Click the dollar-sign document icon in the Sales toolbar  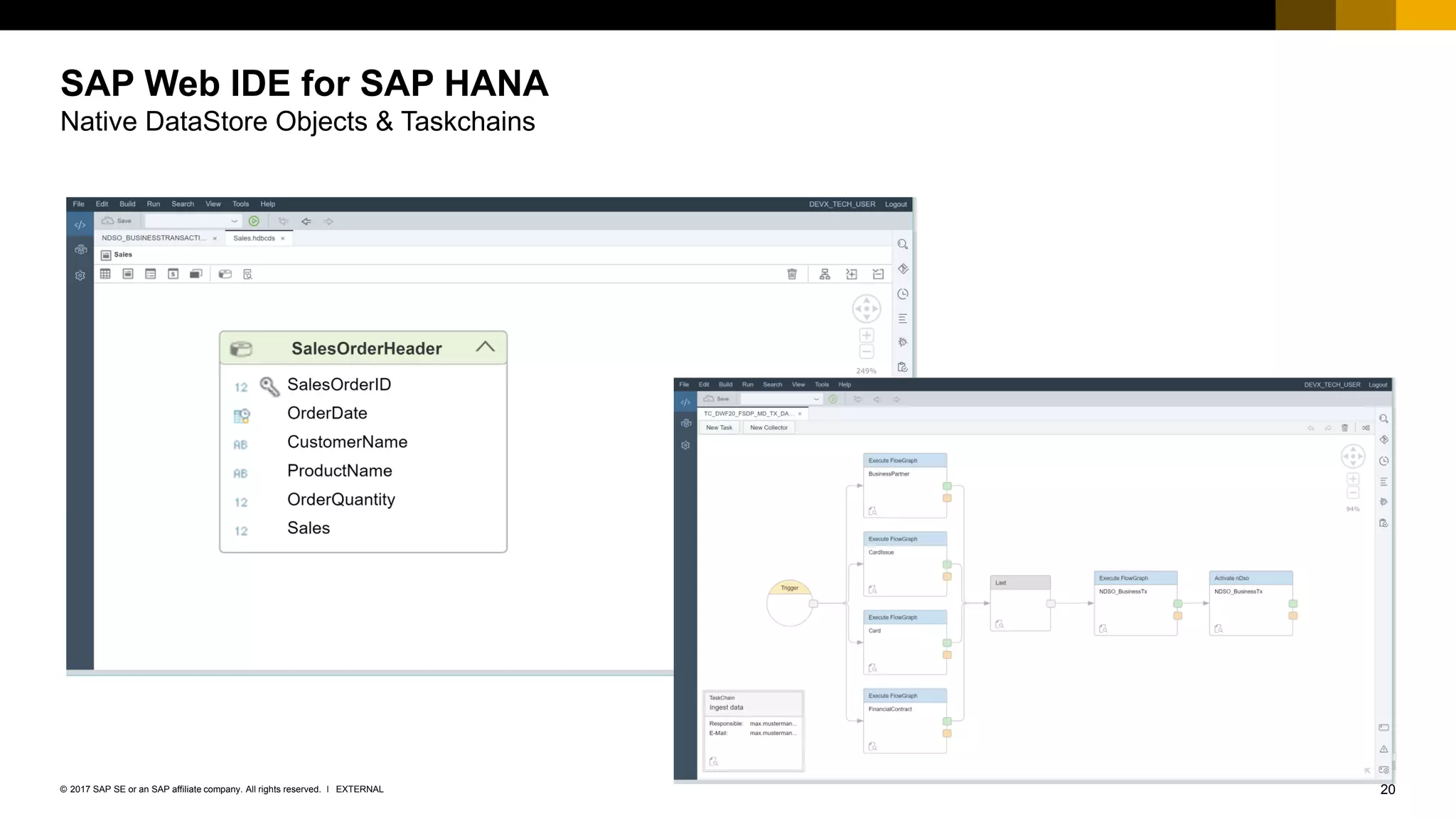pos(173,274)
